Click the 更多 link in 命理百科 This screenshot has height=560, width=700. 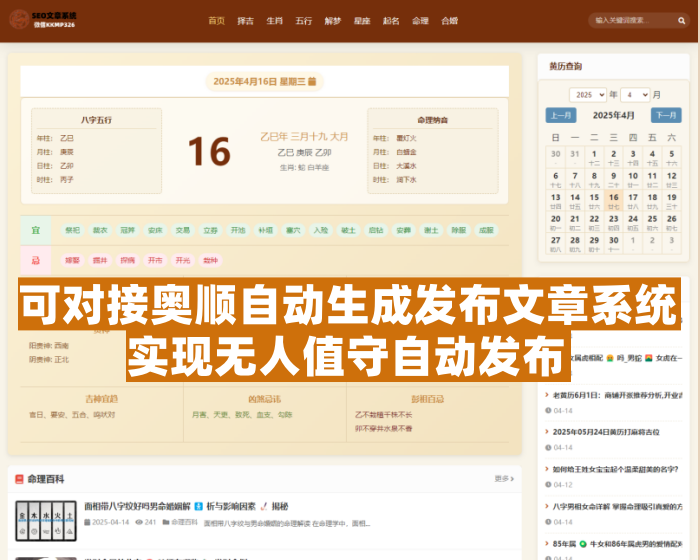[x=502, y=479]
